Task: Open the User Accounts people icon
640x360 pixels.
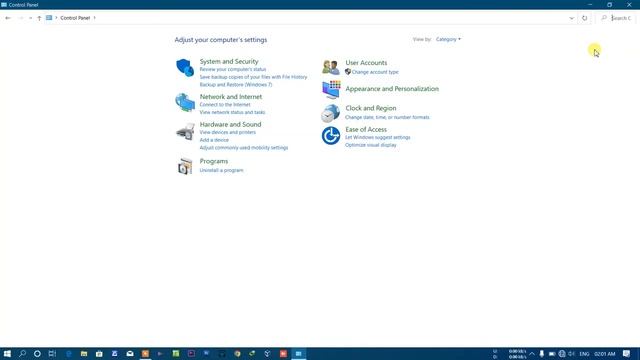Action: click(331, 67)
